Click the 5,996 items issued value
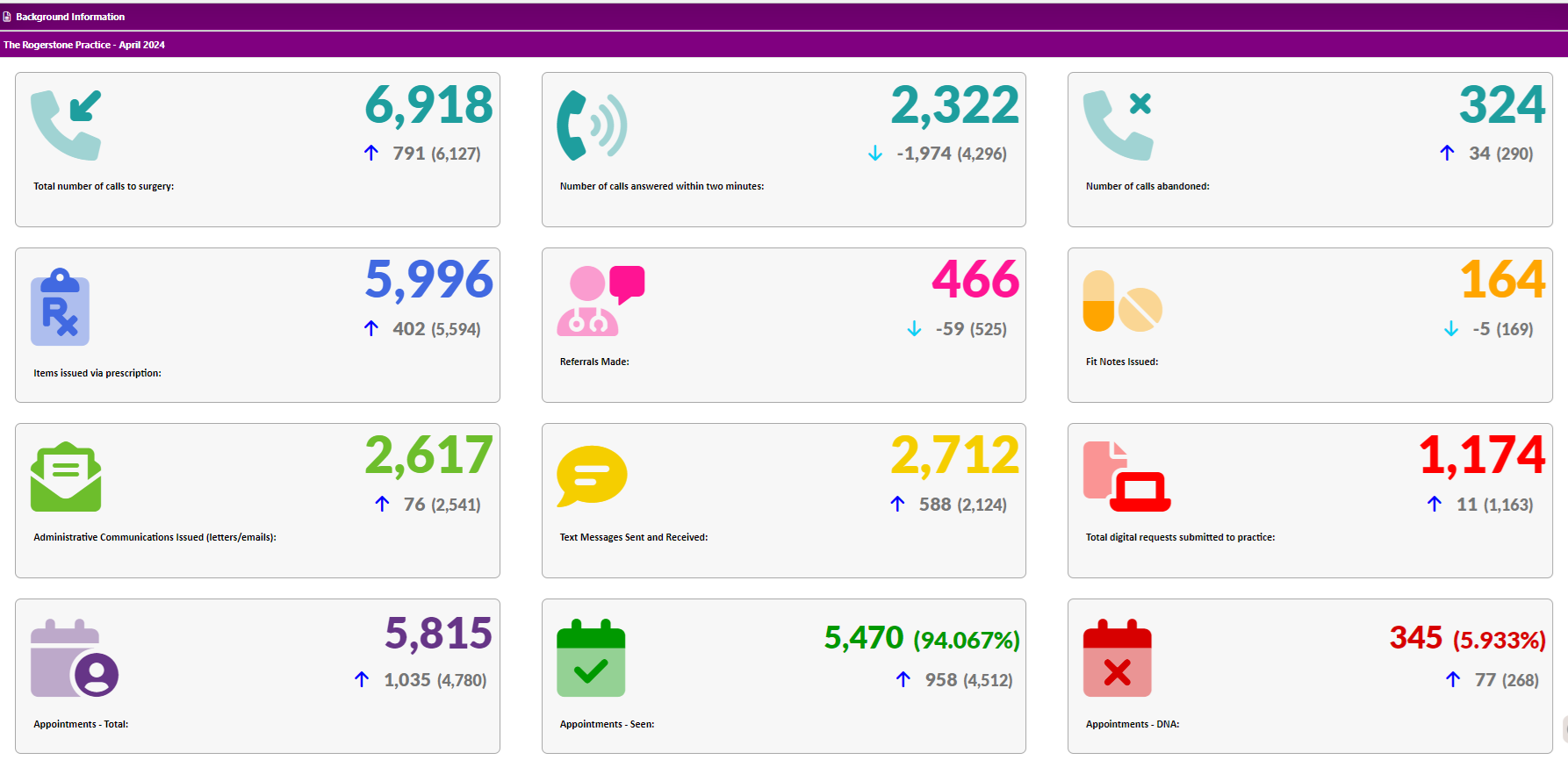This screenshot has width=1568, height=767. coord(428,281)
